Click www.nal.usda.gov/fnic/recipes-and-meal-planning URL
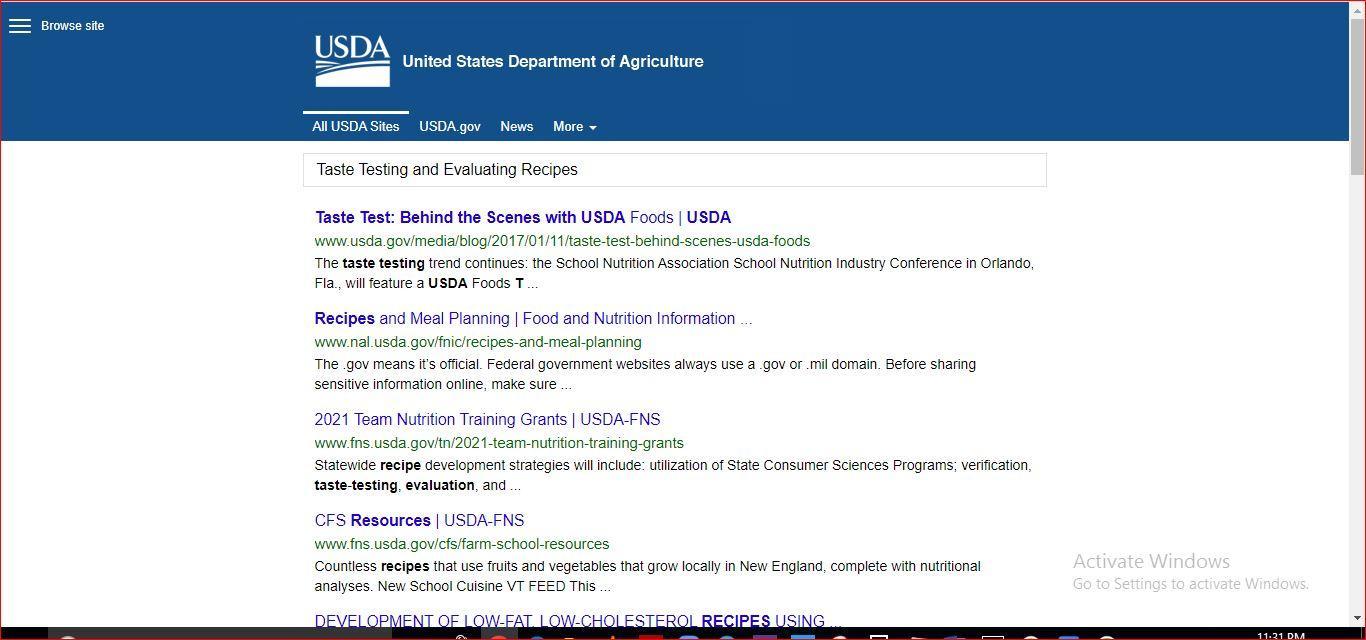 click(478, 342)
